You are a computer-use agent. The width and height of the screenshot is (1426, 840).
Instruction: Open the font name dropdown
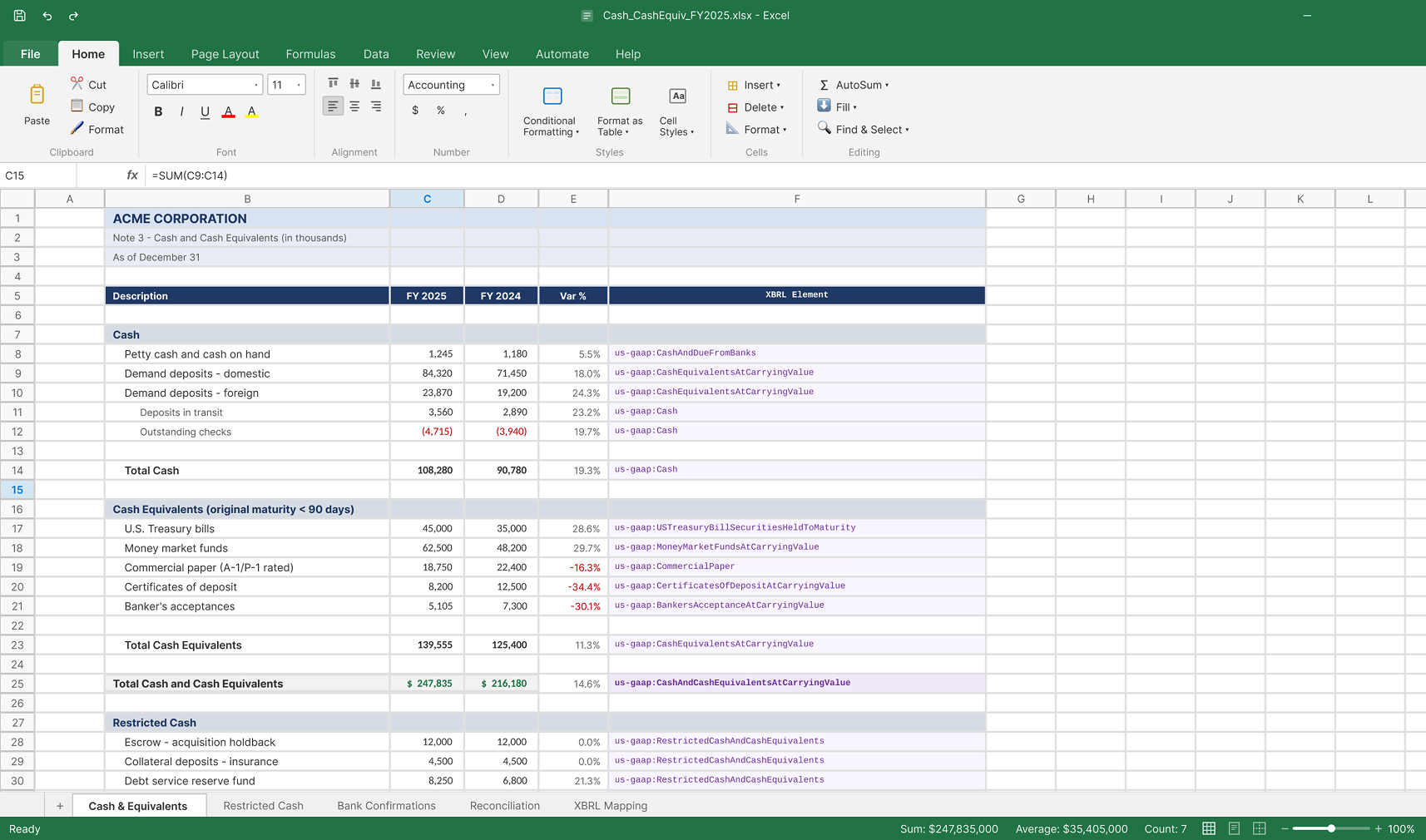pos(205,84)
